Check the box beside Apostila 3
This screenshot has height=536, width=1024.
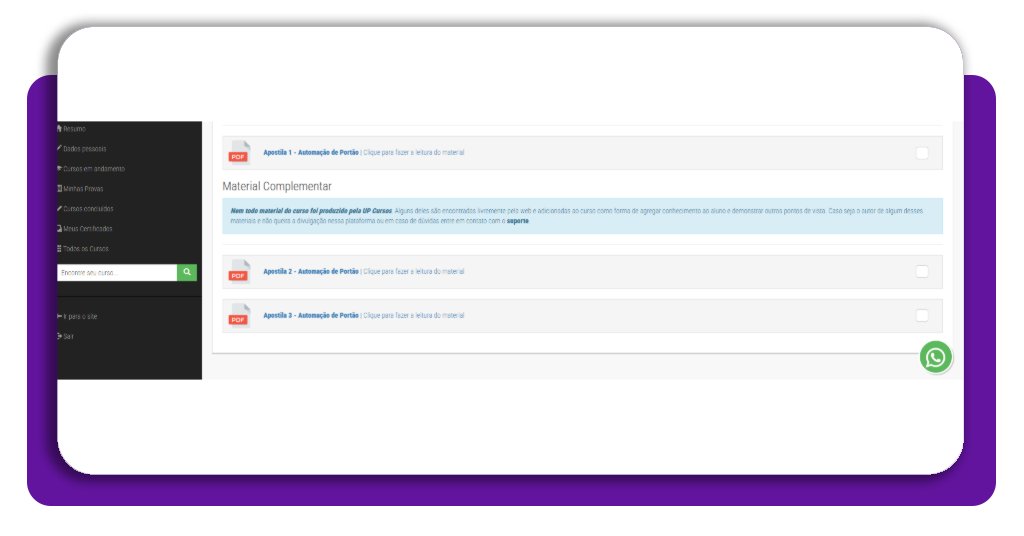[x=921, y=316]
